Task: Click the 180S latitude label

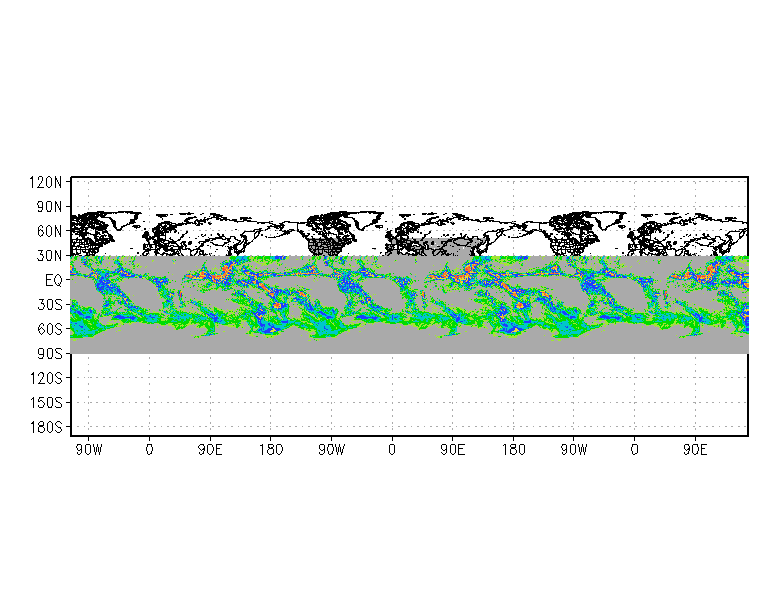Action: click(46, 427)
